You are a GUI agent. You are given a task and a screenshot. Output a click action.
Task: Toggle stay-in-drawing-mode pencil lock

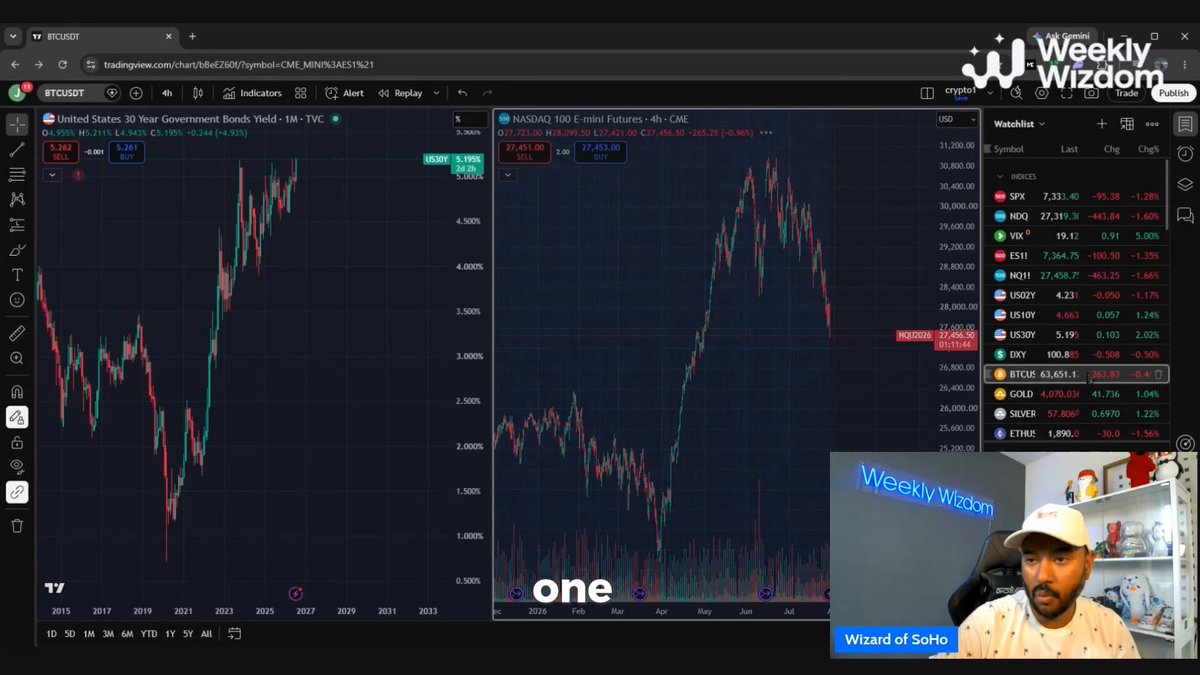[x=17, y=417]
